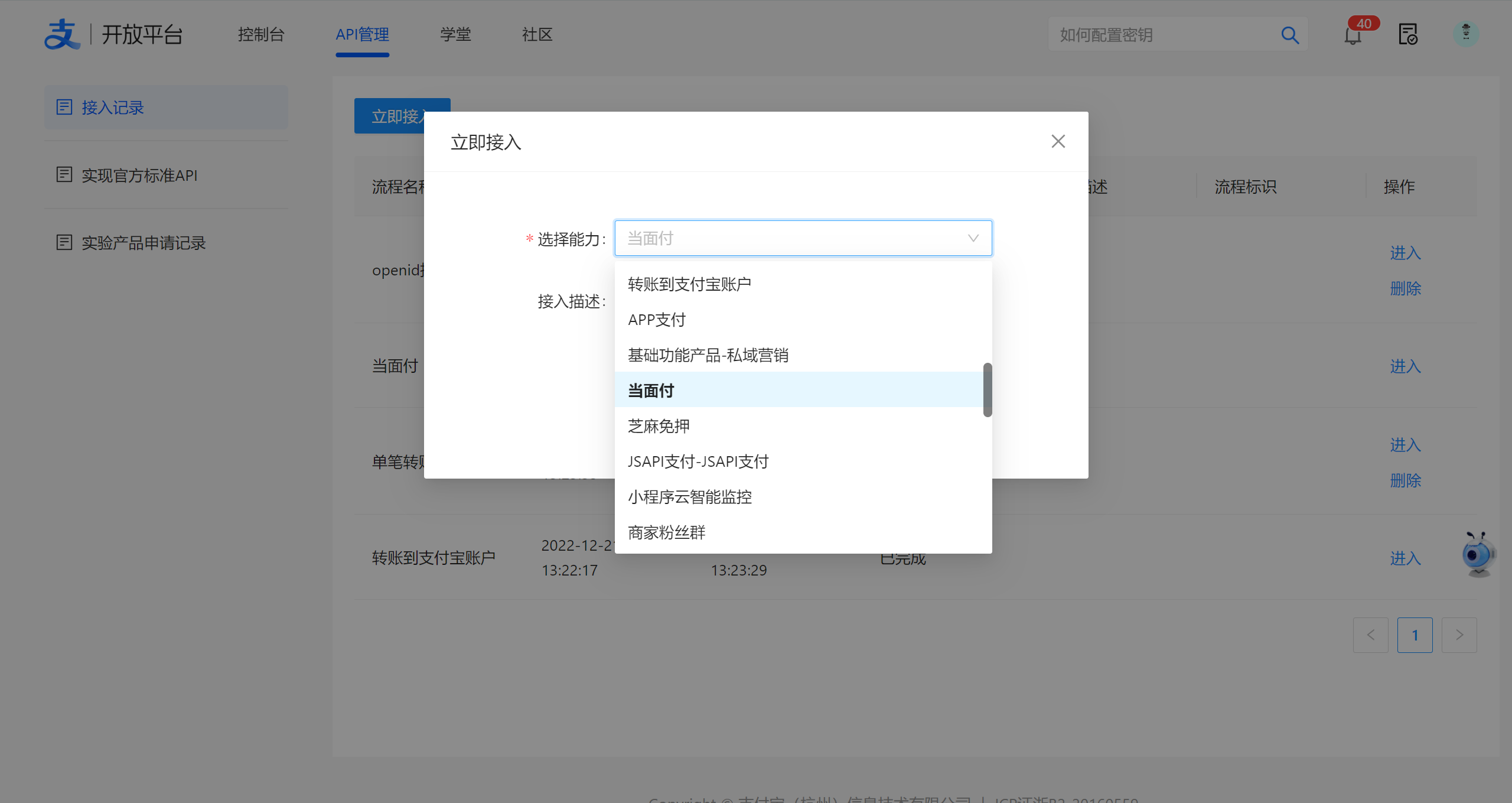The width and height of the screenshot is (1512, 803).
Task: Click 删除 link in openid row
Action: tap(1405, 288)
